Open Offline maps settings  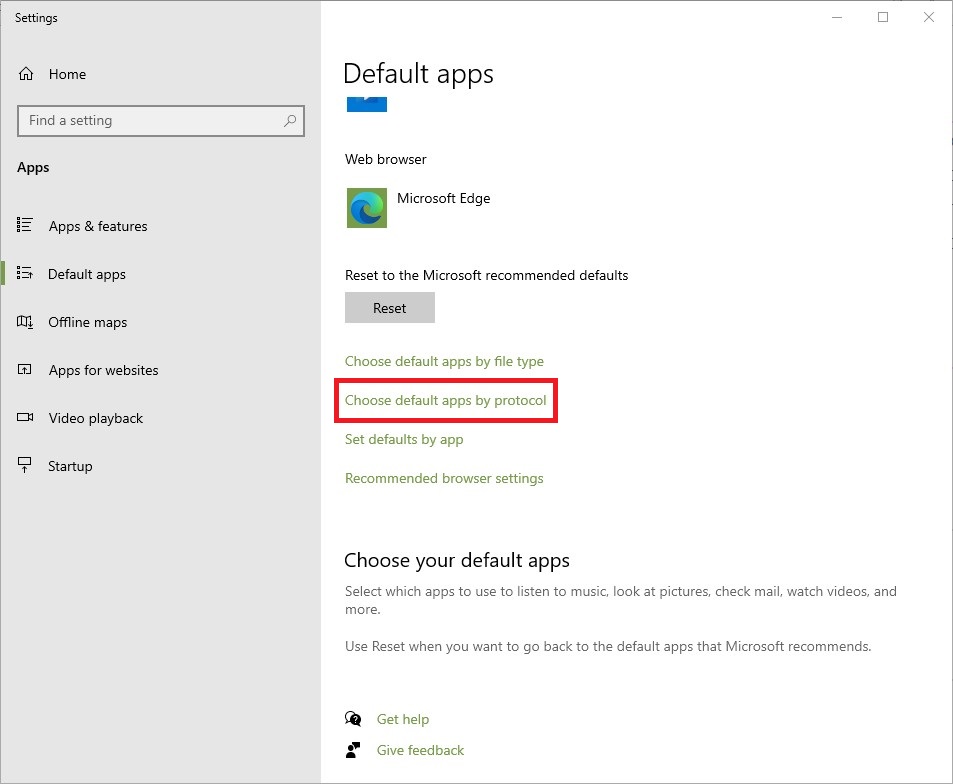tap(88, 322)
